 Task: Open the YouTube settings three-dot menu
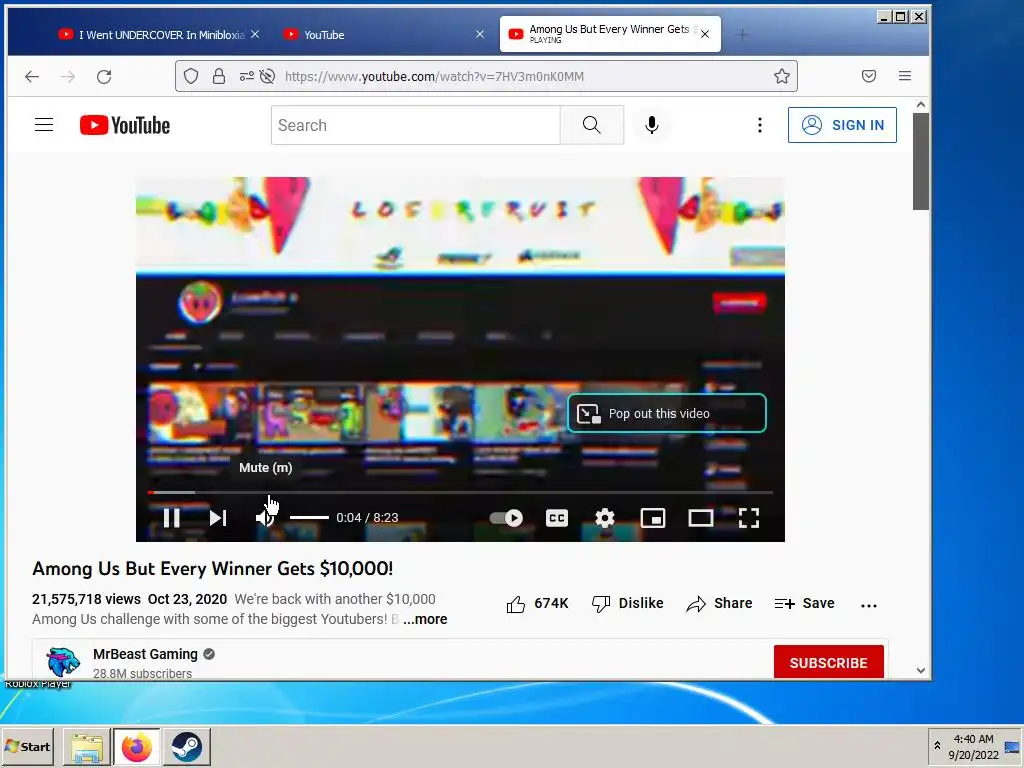click(760, 125)
